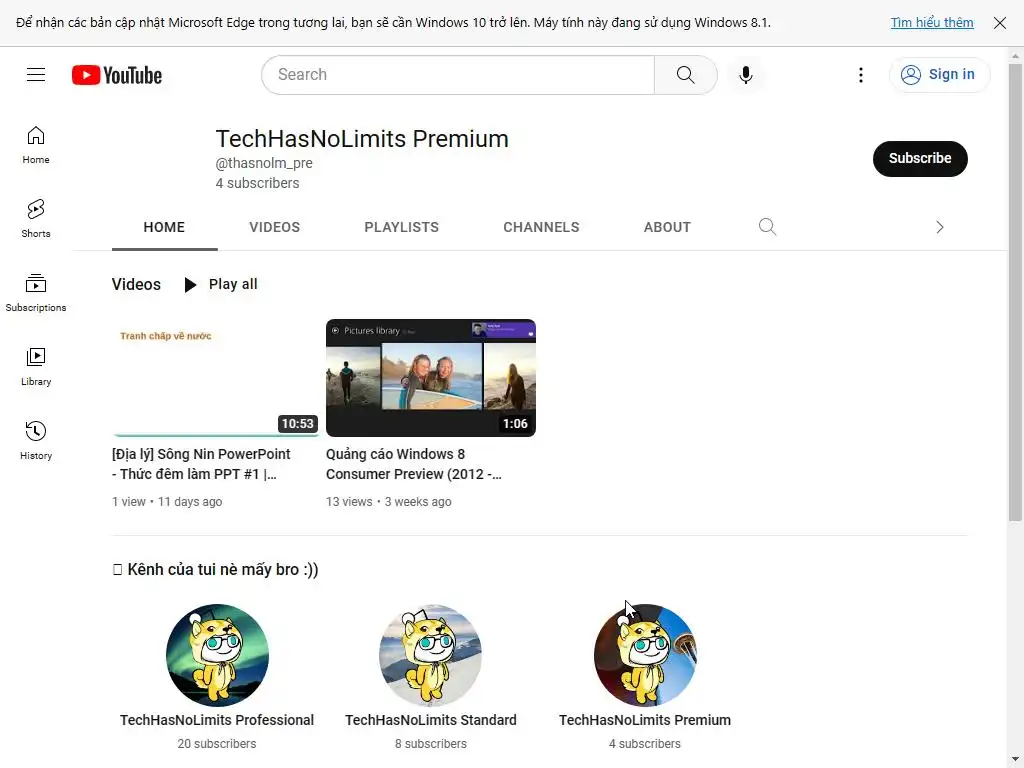This screenshot has width=1024, height=768.
Task: Go to Home in the sidebar
Action: point(36,145)
